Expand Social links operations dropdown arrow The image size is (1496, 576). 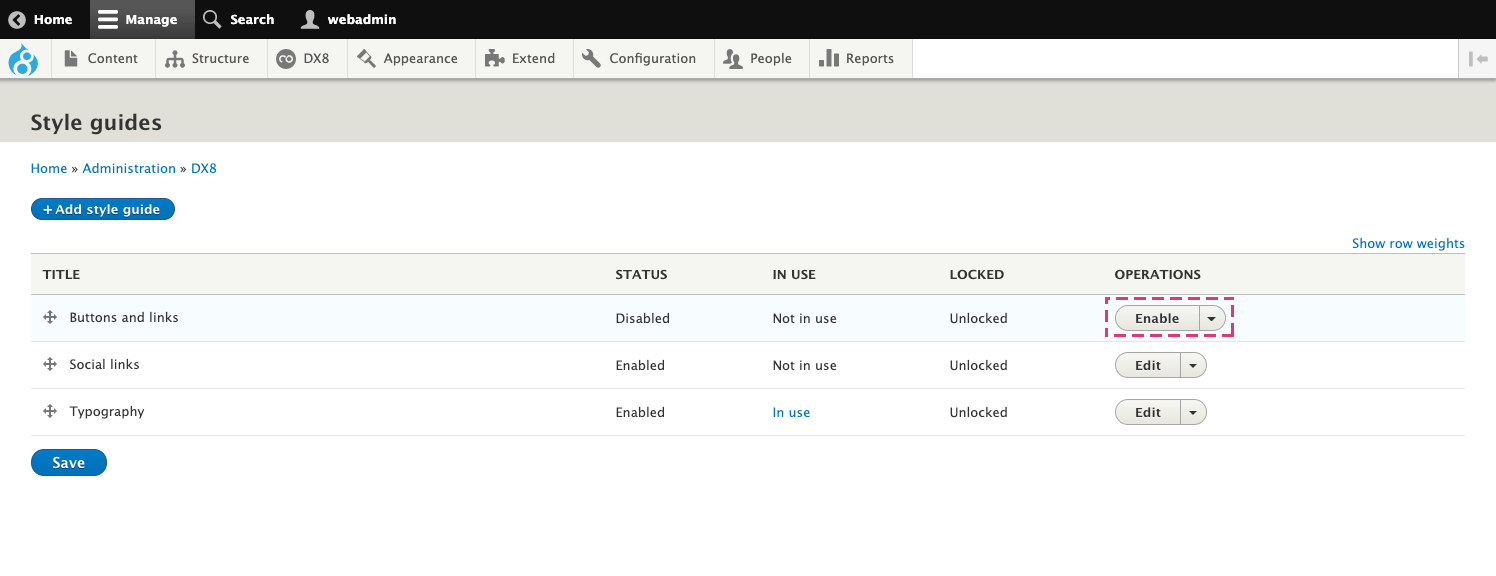point(1193,365)
